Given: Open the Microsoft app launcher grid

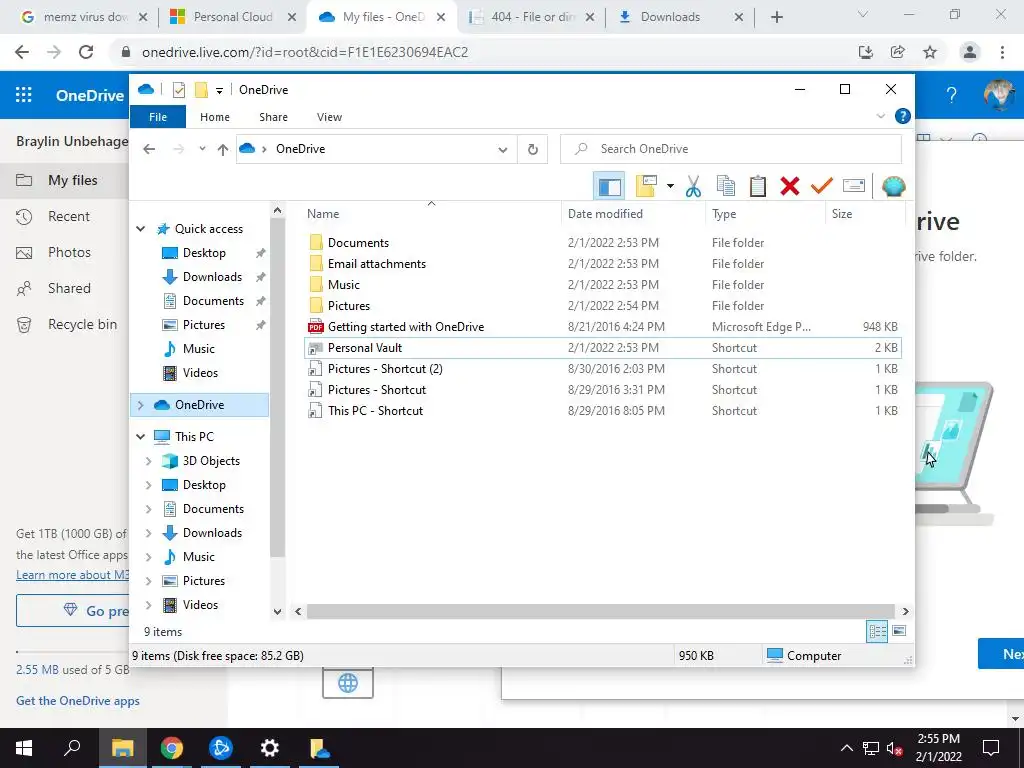Looking at the screenshot, I should tap(24, 95).
